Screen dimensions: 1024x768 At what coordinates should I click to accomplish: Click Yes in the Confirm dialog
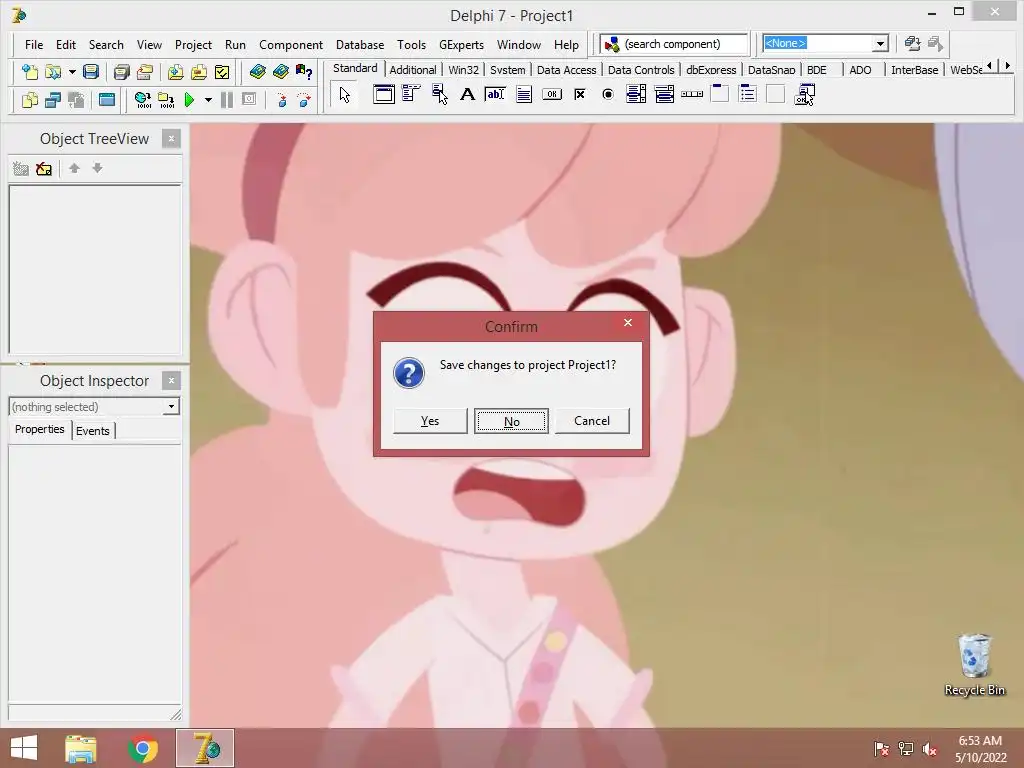[x=430, y=421]
